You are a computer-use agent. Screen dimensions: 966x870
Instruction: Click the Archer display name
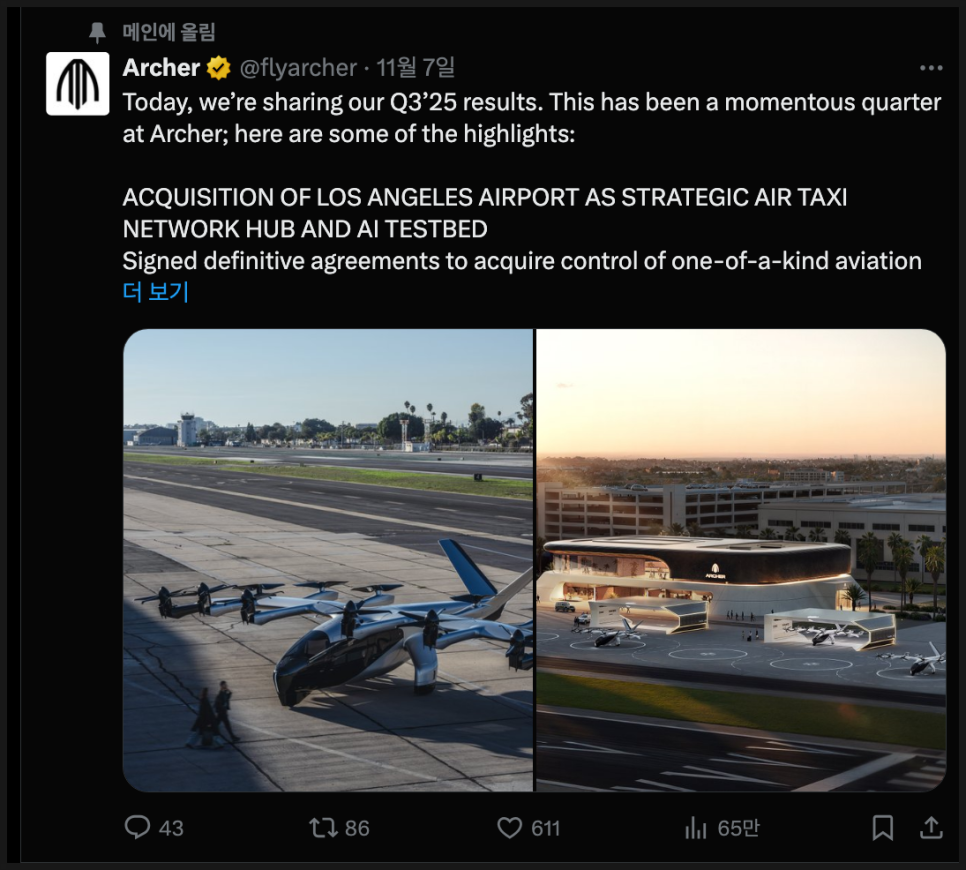[161, 68]
